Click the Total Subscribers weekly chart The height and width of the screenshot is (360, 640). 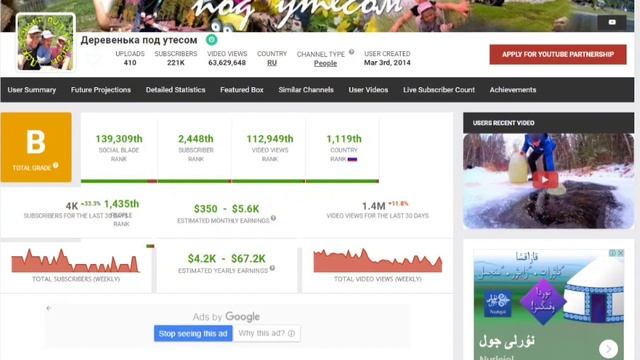[x=76, y=260]
